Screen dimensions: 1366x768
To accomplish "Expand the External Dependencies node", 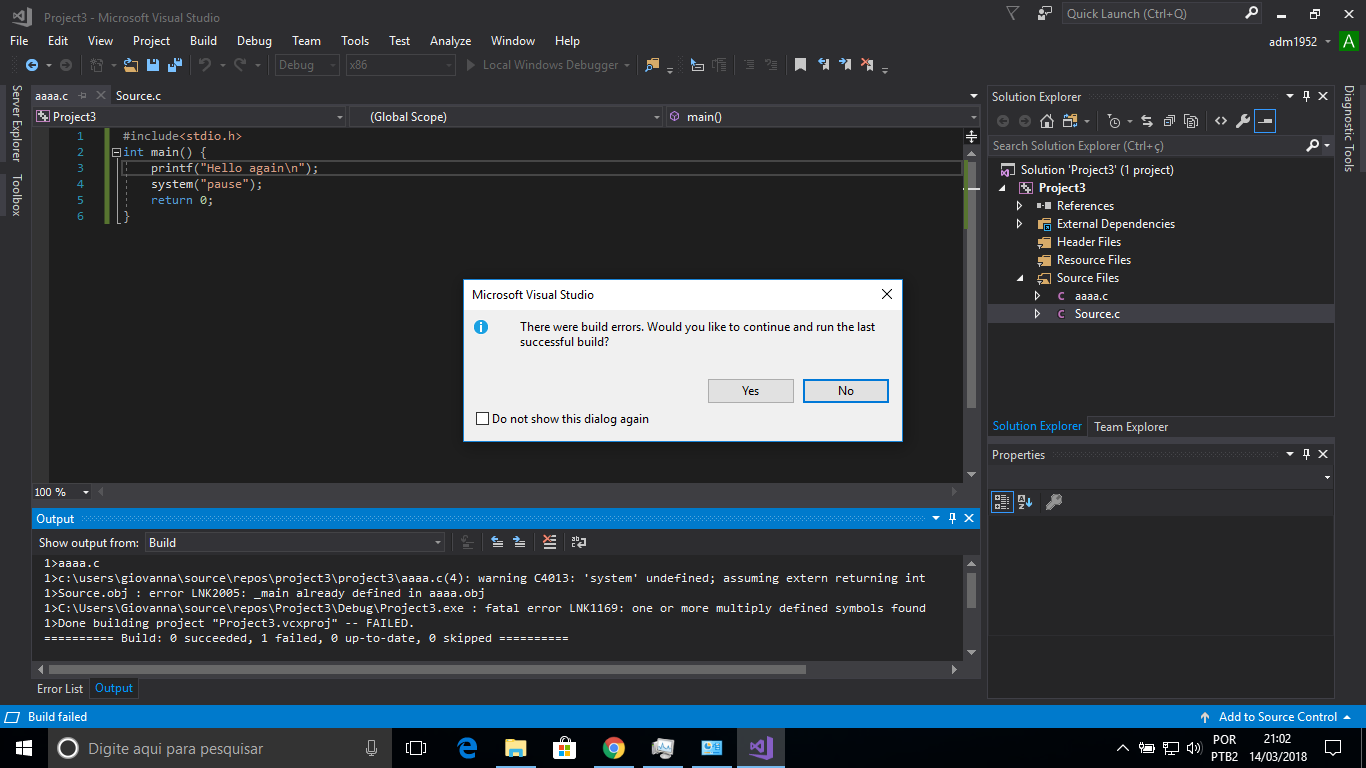I will click(1020, 224).
